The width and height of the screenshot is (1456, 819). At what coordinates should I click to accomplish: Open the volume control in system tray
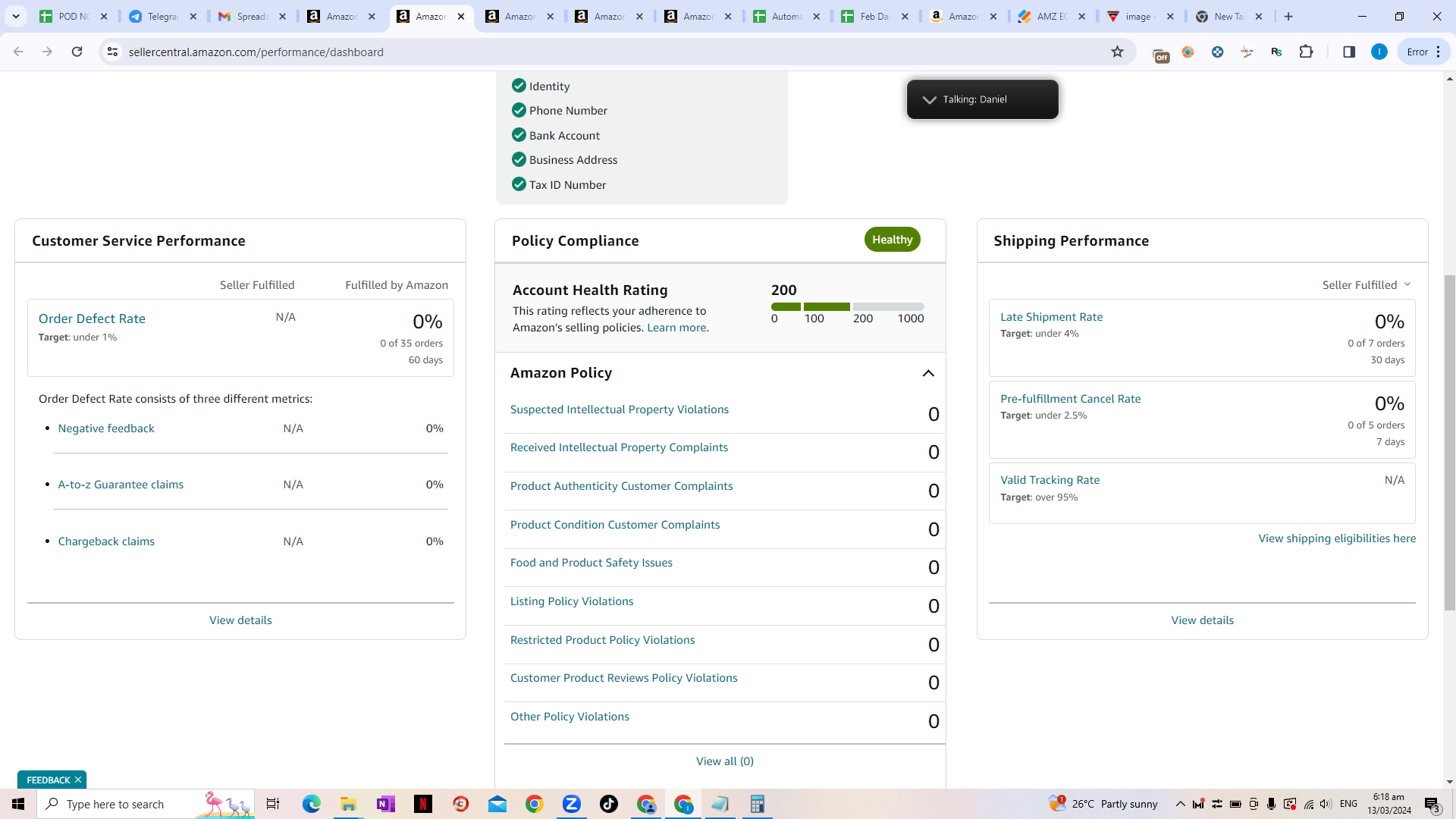[1326, 804]
